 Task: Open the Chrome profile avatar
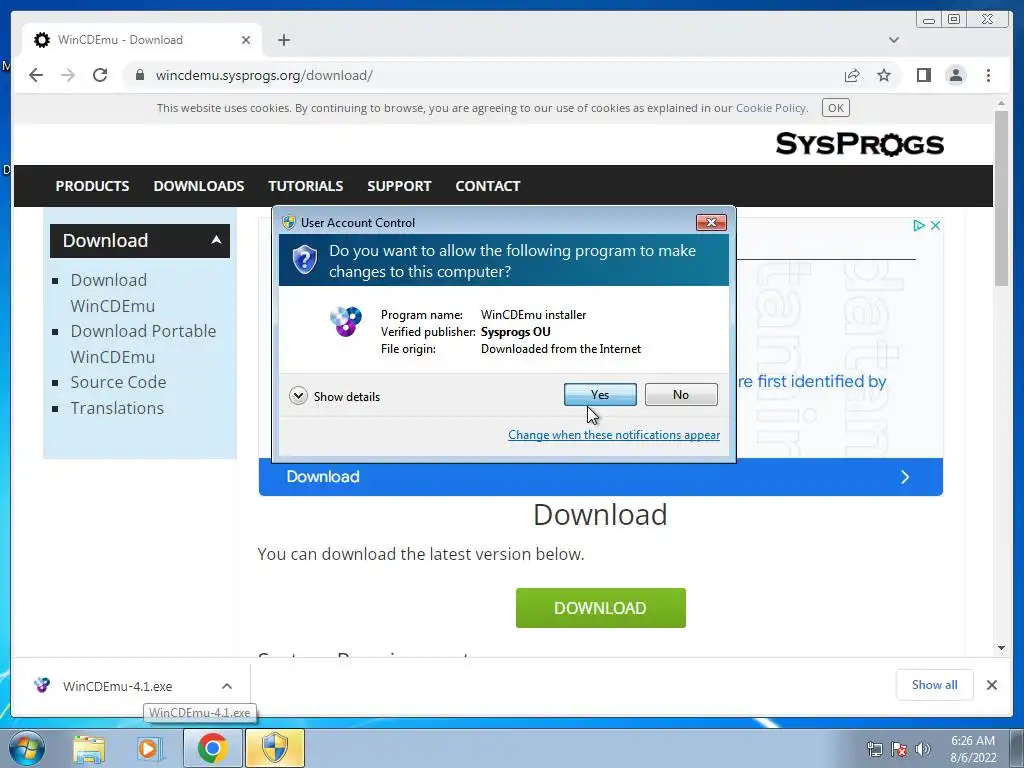click(956, 75)
